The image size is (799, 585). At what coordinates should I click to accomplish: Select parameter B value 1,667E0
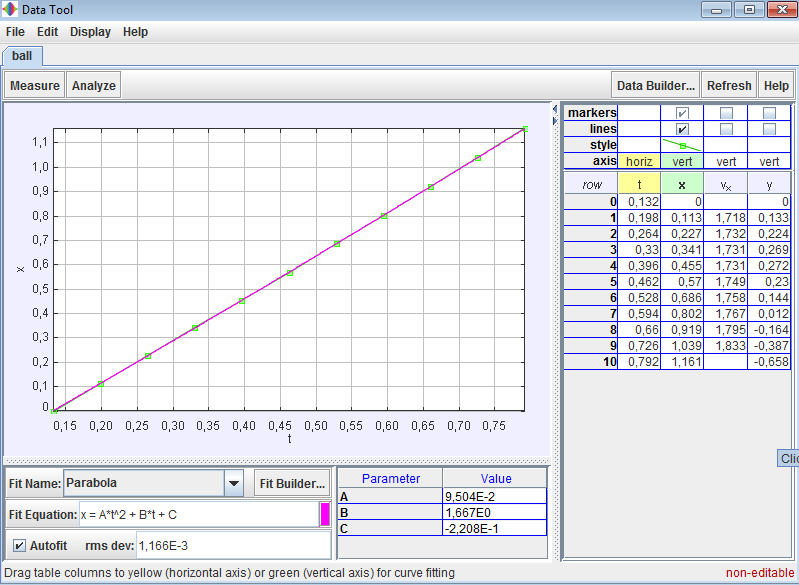tap(494, 512)
